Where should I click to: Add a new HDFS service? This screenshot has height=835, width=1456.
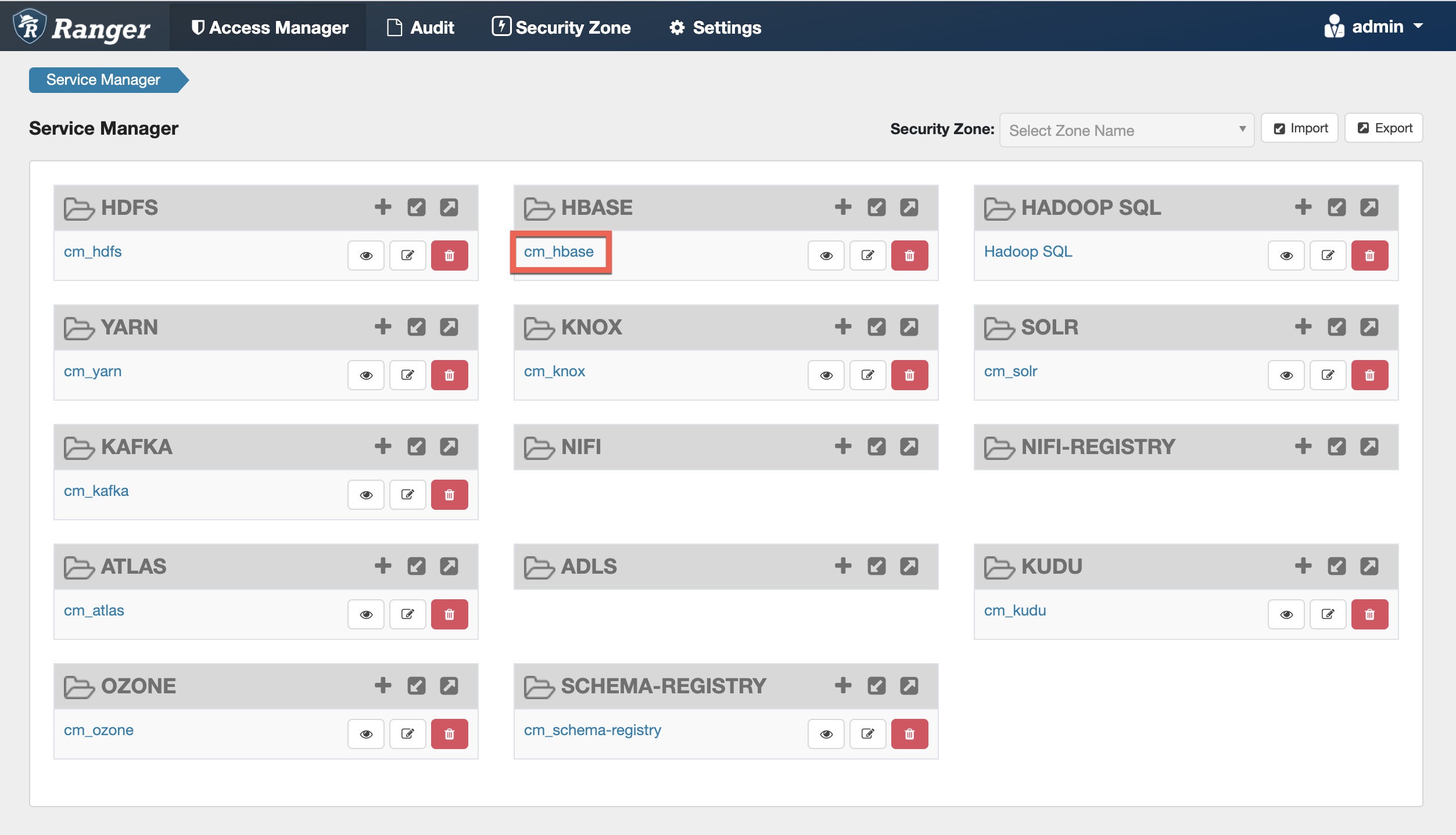tap(383, 207)
